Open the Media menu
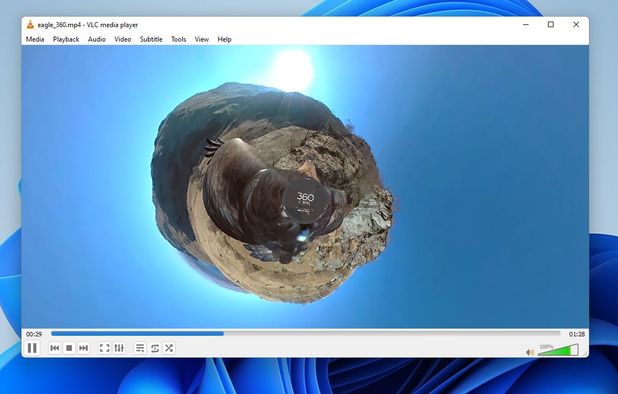 click(x=35, y=39)
